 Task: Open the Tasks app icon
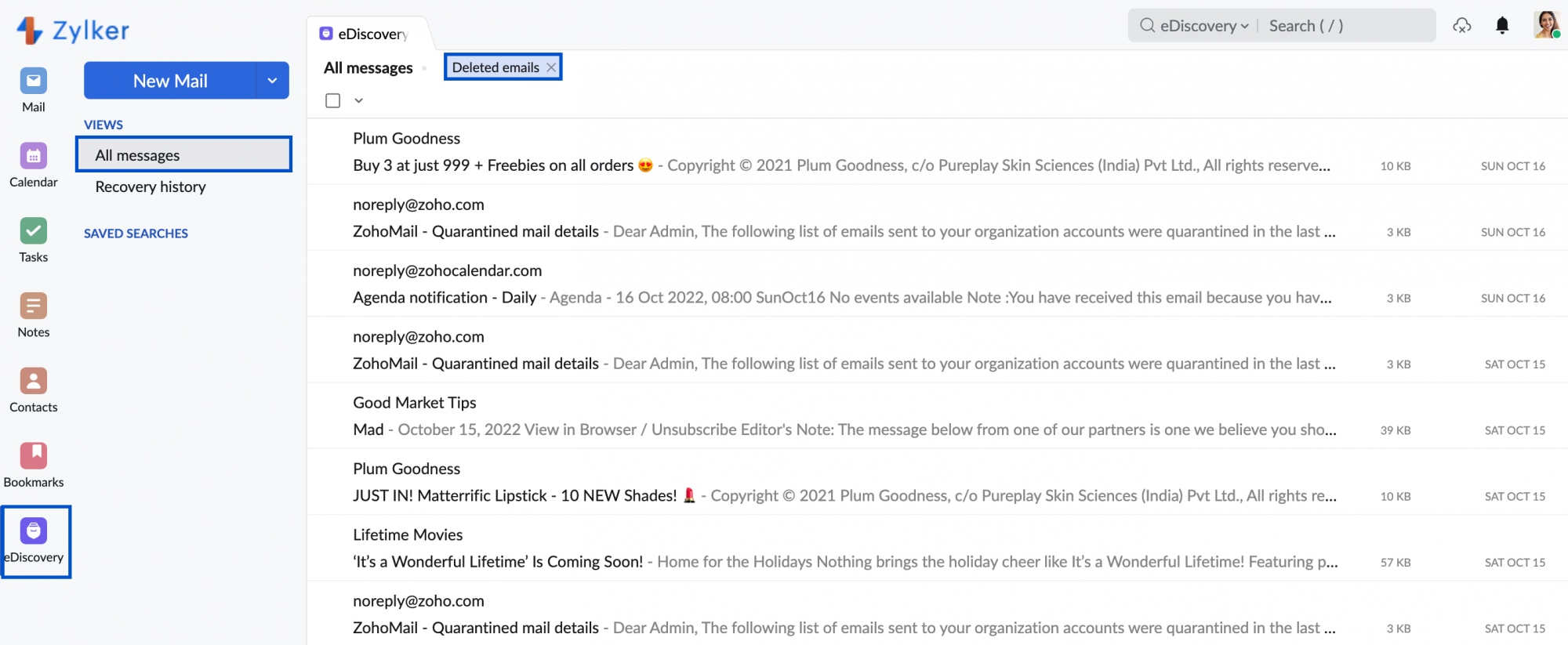point(34,231)
